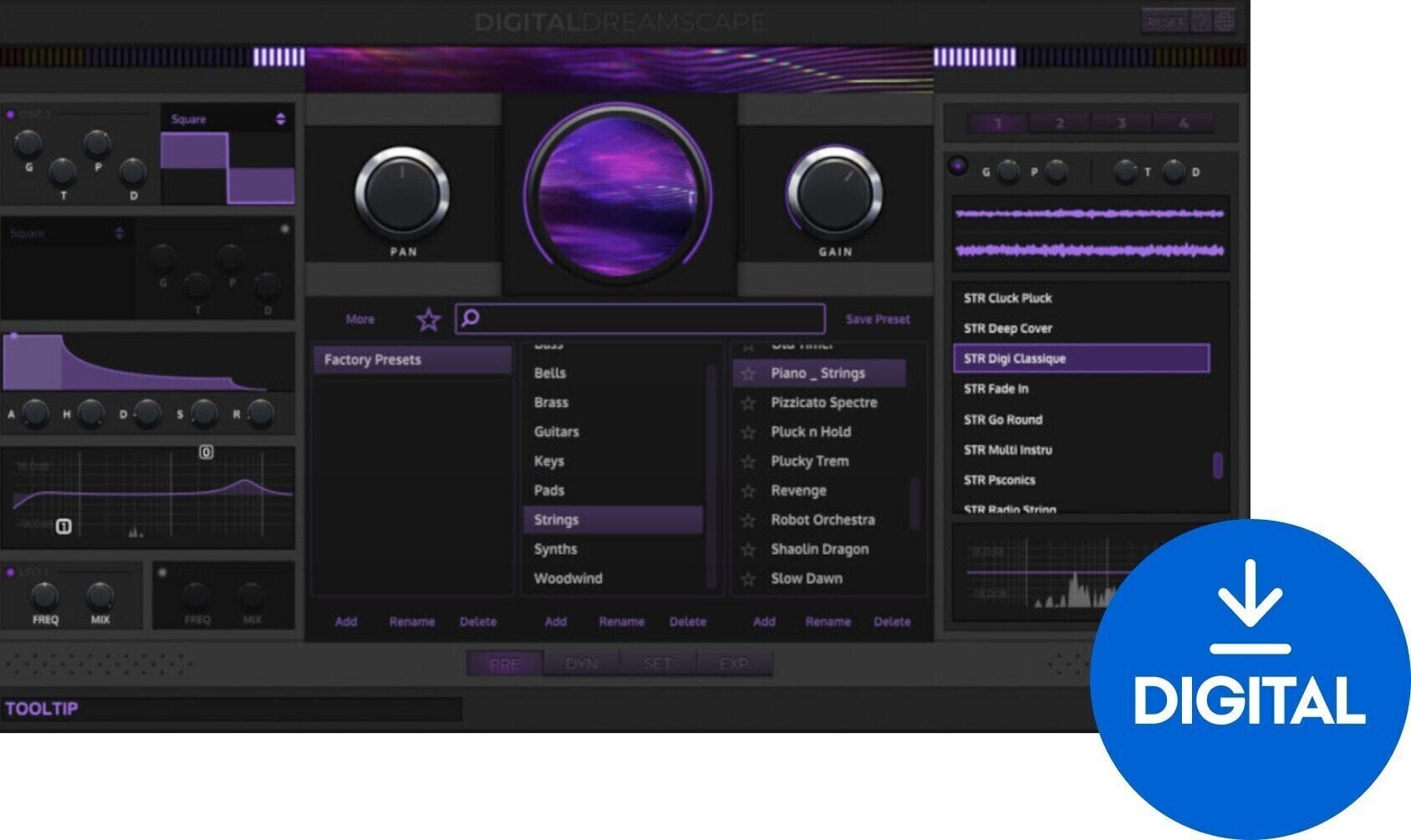Viewport: 1411px width, 840px height.
Task: Star the Slow Dawn preset
Action: 746,578
